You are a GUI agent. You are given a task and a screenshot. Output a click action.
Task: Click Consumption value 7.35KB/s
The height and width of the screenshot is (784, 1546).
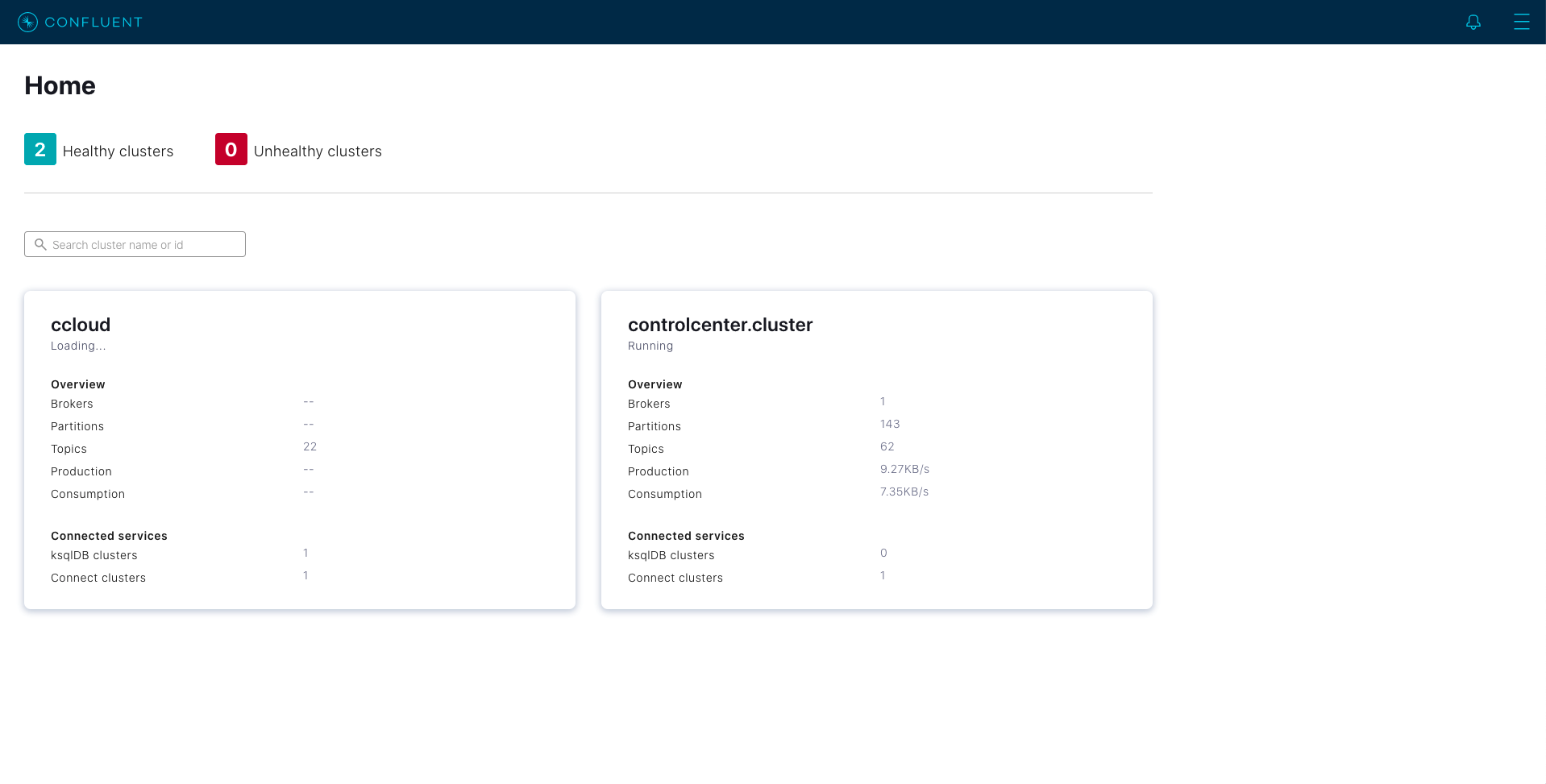point(904,492)
